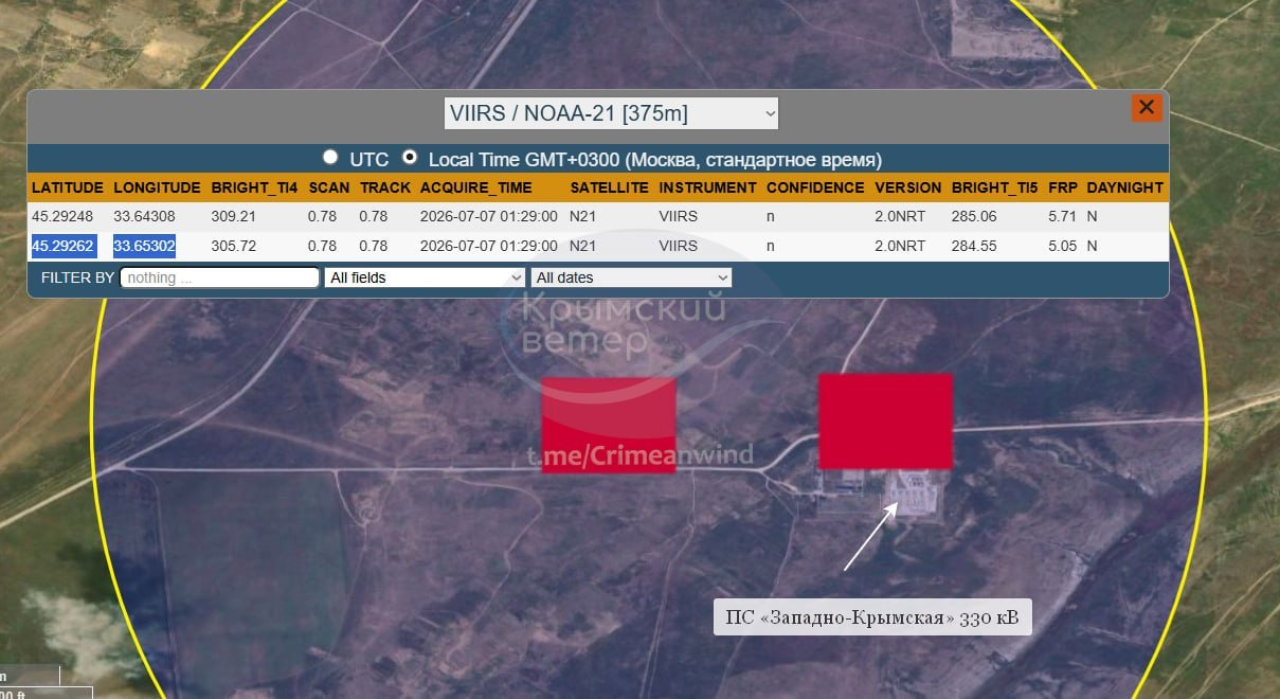Open the All fields filter dropdown
This screenshot has width=1280, height=699.
[425, 277]
